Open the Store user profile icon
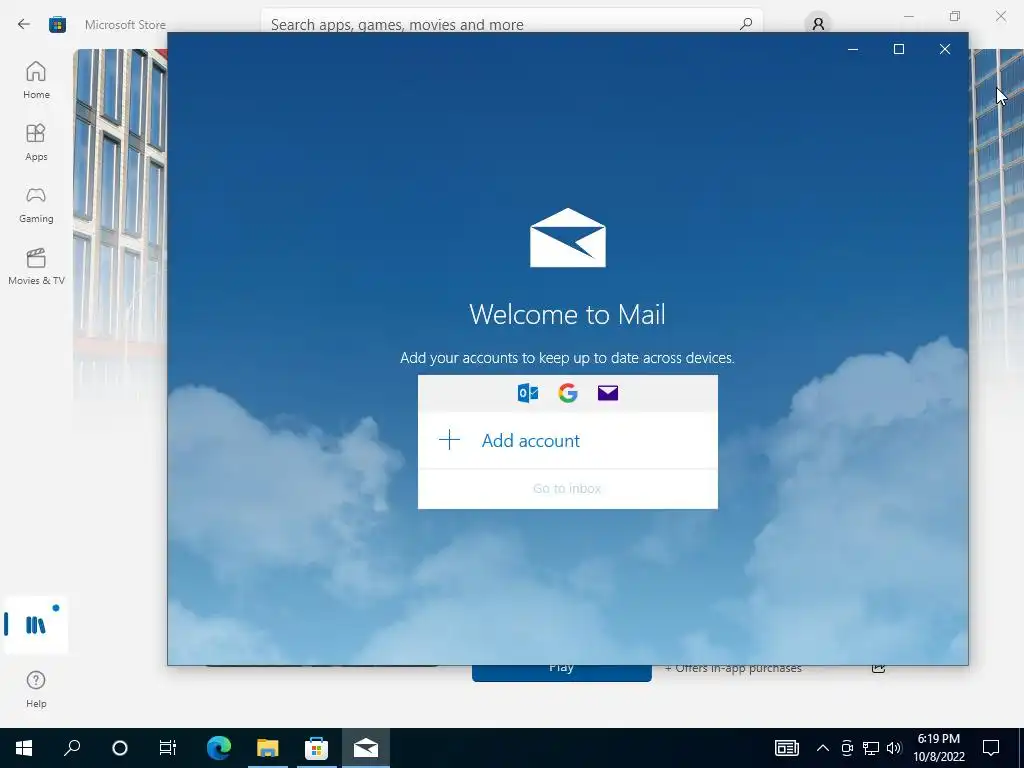This screenshot has height=768, width=1024. coord(818,24)
